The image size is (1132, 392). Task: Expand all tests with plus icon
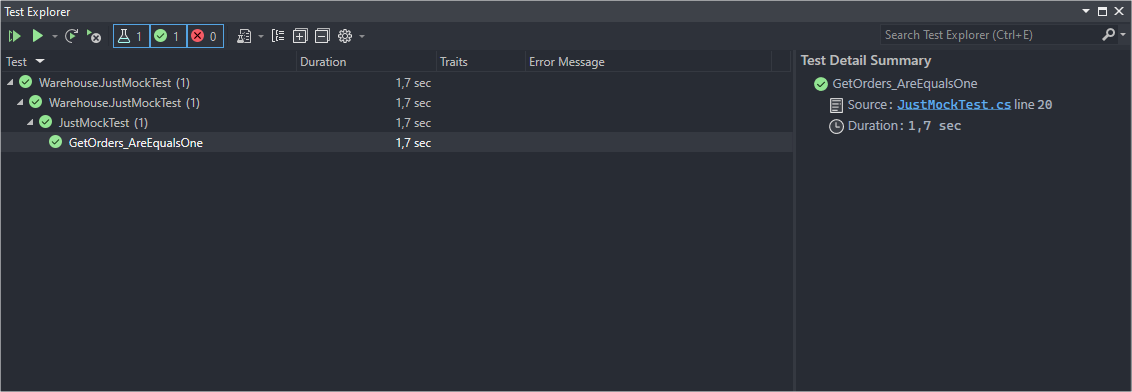click(x=300, y=35)
